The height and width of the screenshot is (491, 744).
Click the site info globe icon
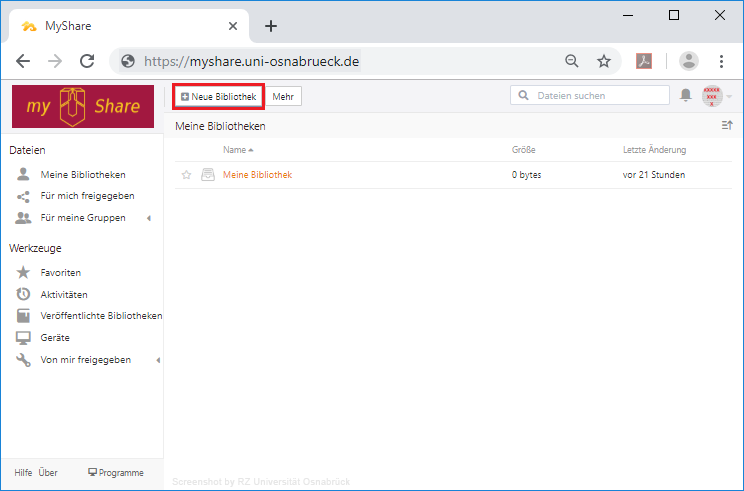point(128,61)
